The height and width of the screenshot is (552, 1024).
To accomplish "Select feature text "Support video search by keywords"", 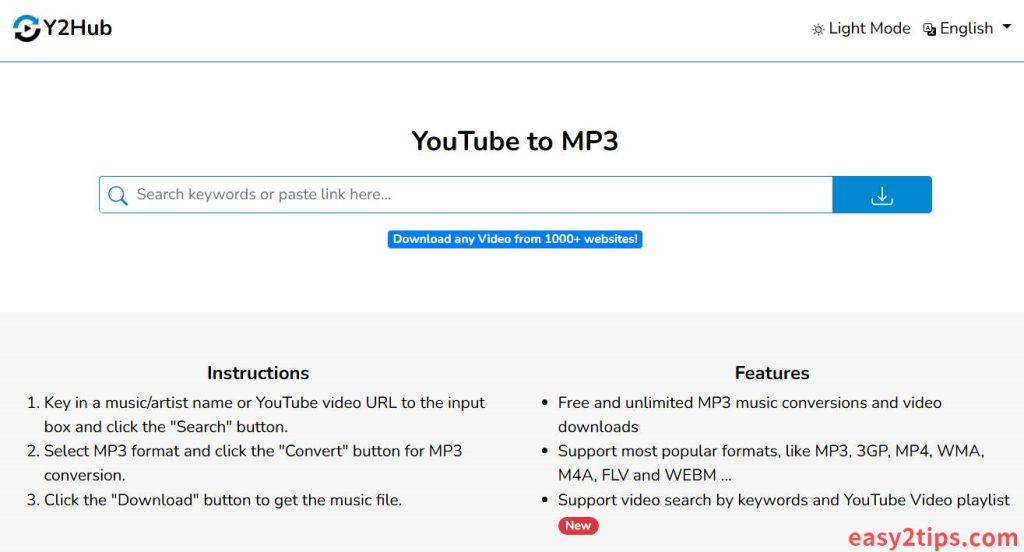I will click(784, 500).
